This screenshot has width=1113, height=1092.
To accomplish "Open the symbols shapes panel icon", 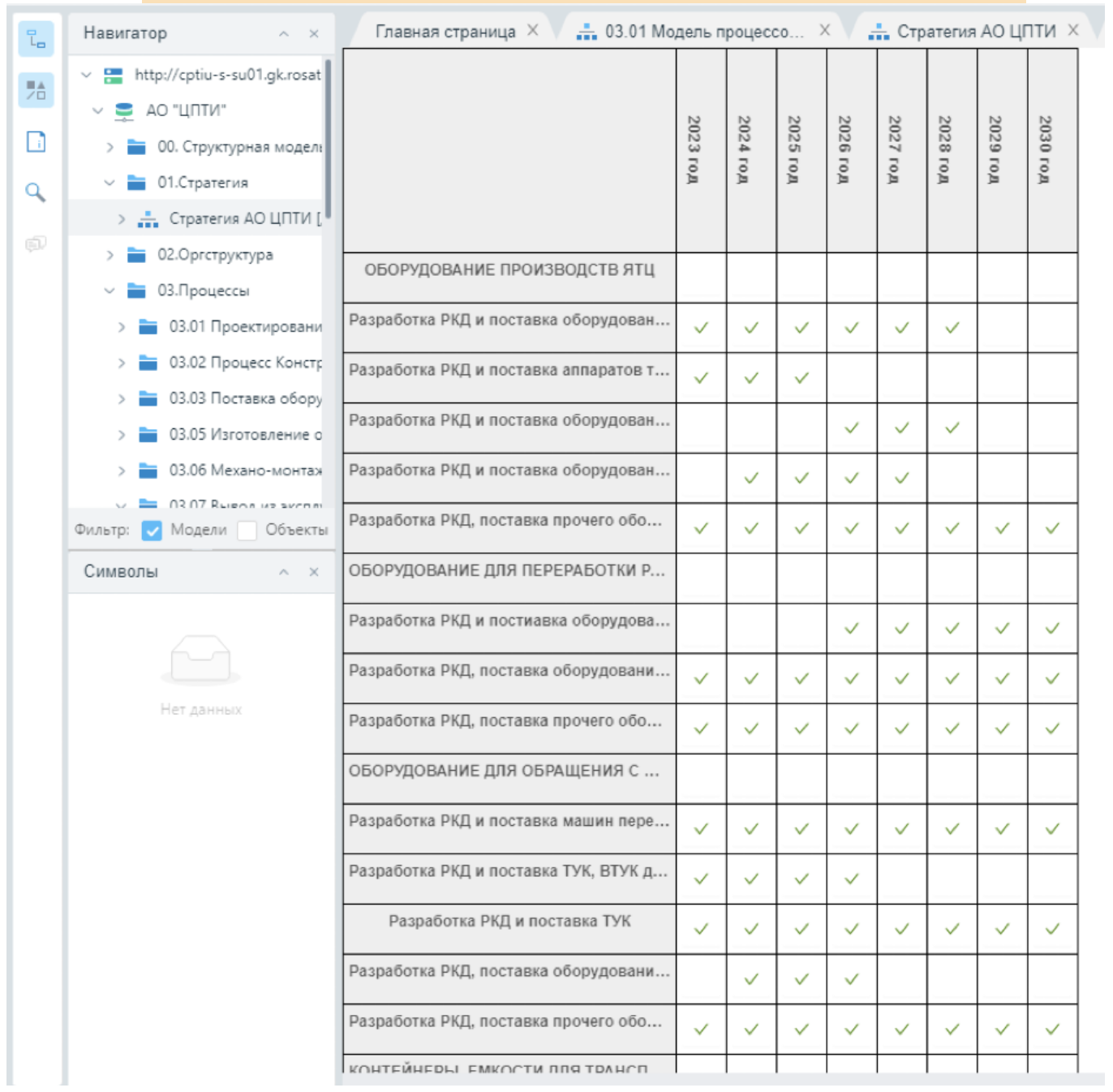I will pyautogui.click(x=36, y=90).
